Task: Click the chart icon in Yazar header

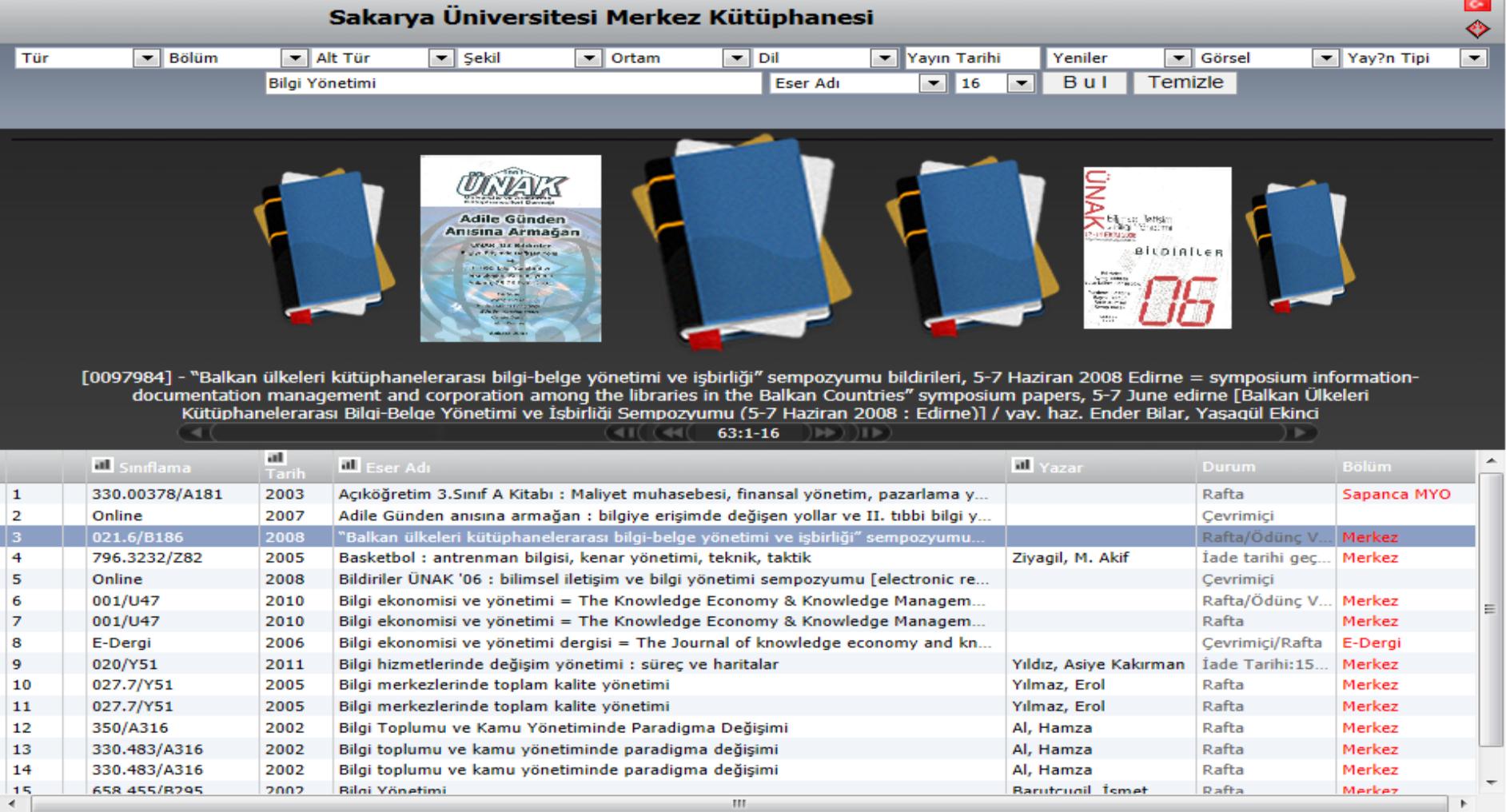Action: tap(1022, 465)
